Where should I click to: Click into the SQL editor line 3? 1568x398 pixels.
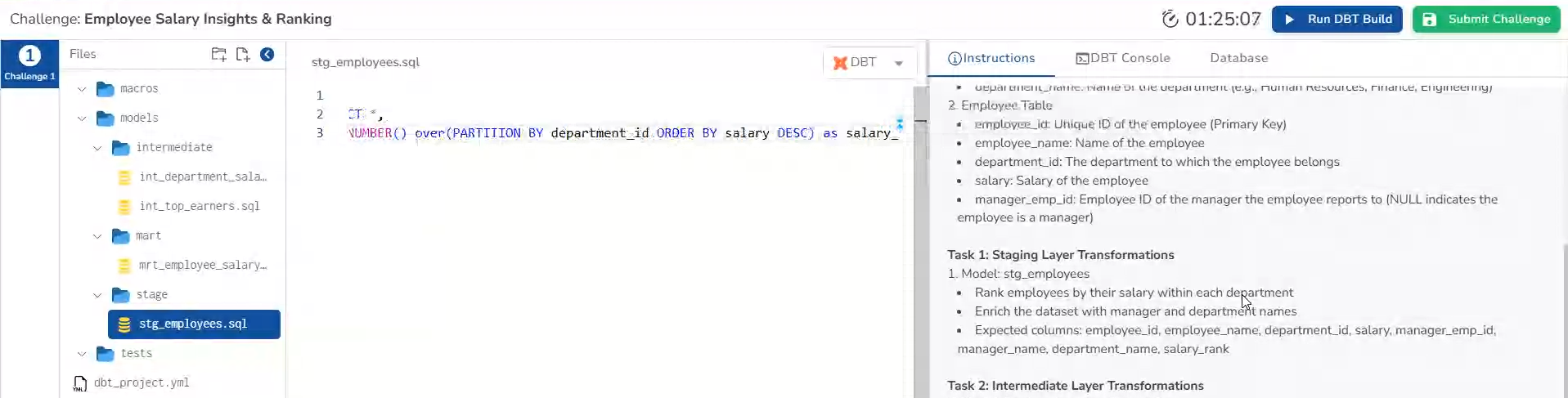[x=622, y=133]
